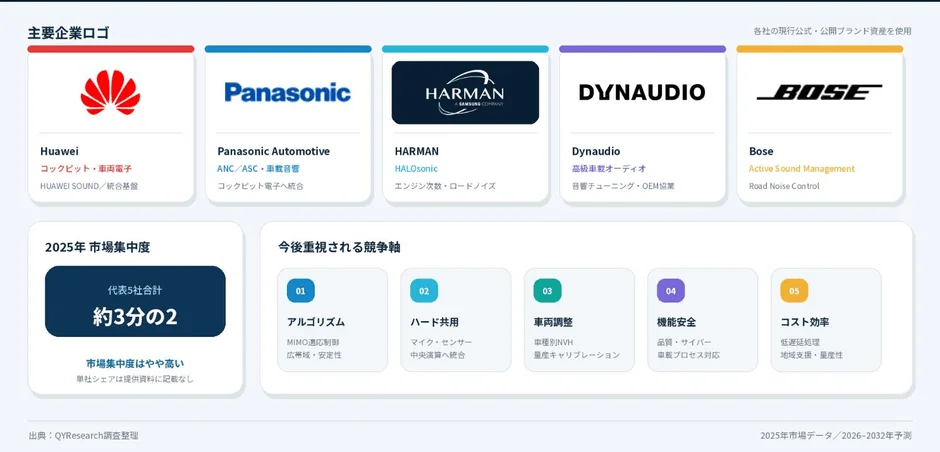The height and width of the screenshot is (452, 940).
Task: Click the HALOsonic label
Action: (416, 168)
